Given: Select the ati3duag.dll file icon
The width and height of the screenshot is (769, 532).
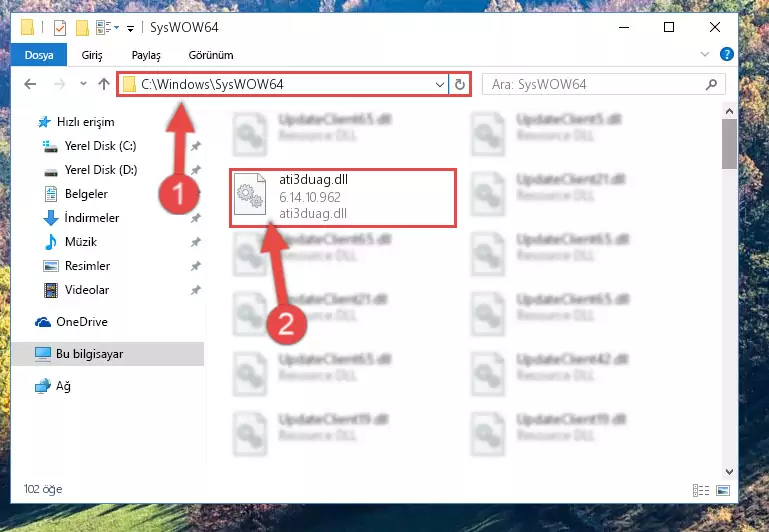Looking at the screenshot, I should coord(250,194).
